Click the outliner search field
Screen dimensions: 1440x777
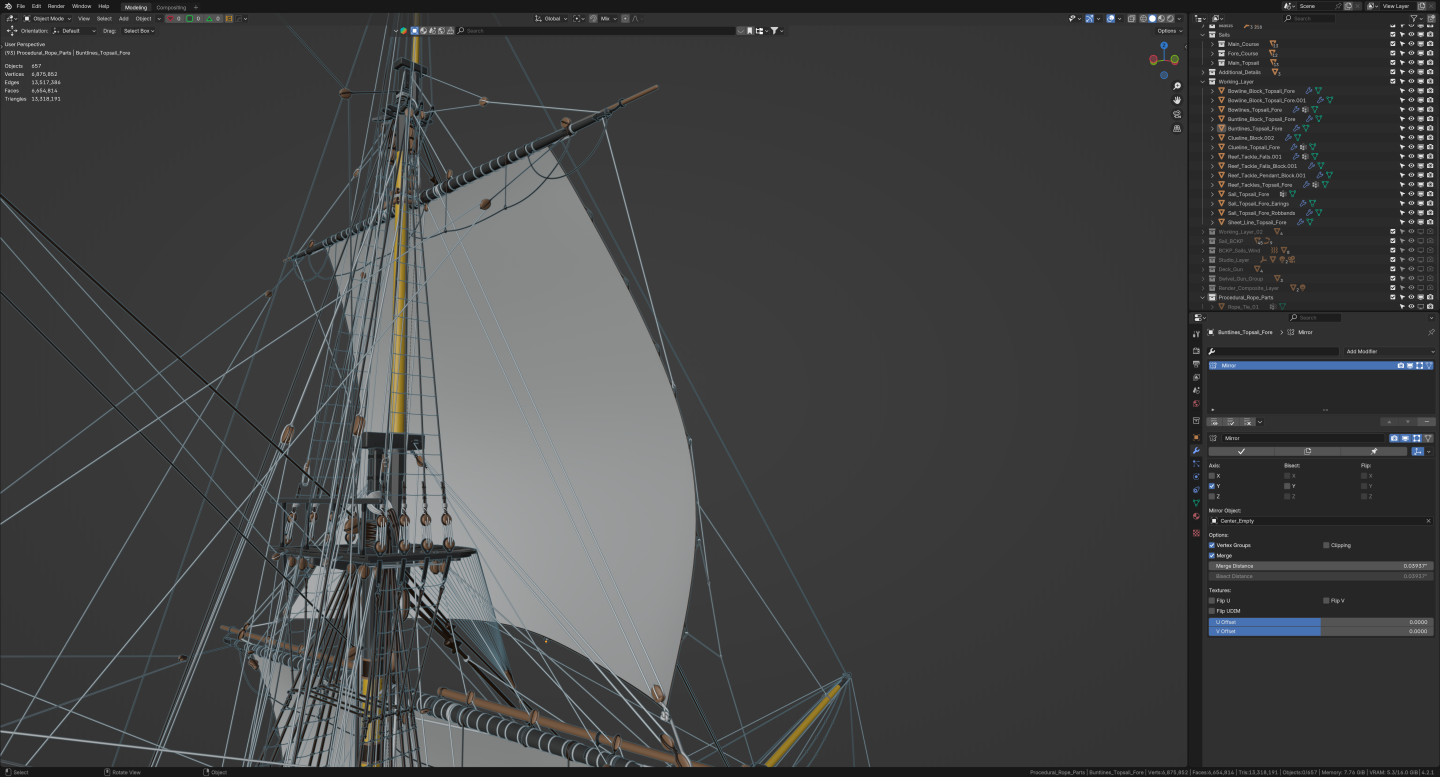click(x=1309, y=18)
